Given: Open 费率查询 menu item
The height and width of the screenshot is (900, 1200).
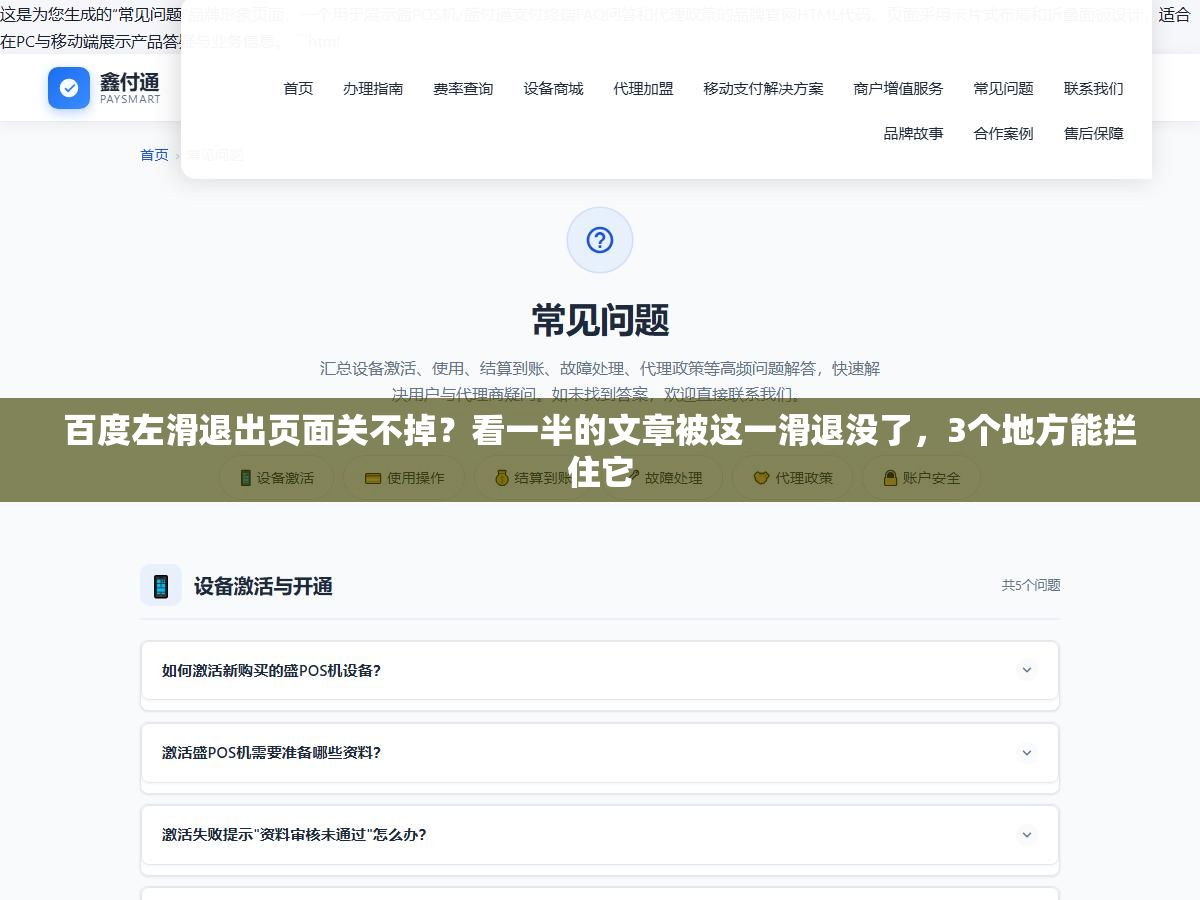Looking at the screenshot, I should pyautogui.click(x=463, y=88).
